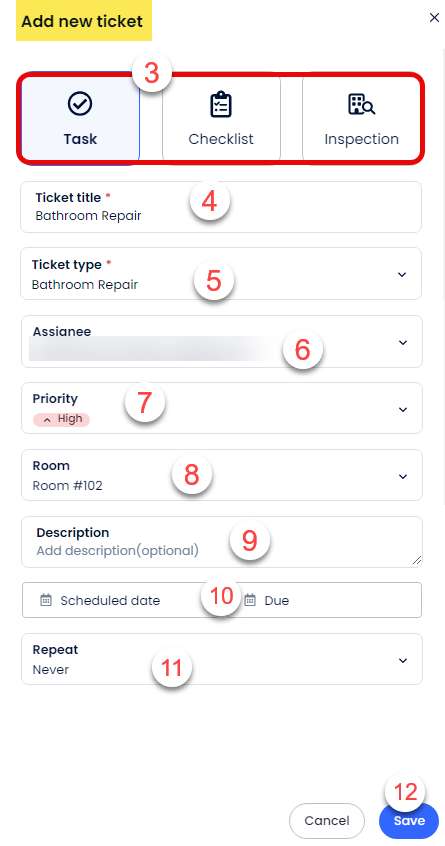Screen dimensions: 445x846
Task: Open the Repeat dropdown chevron
Action: 402,660
